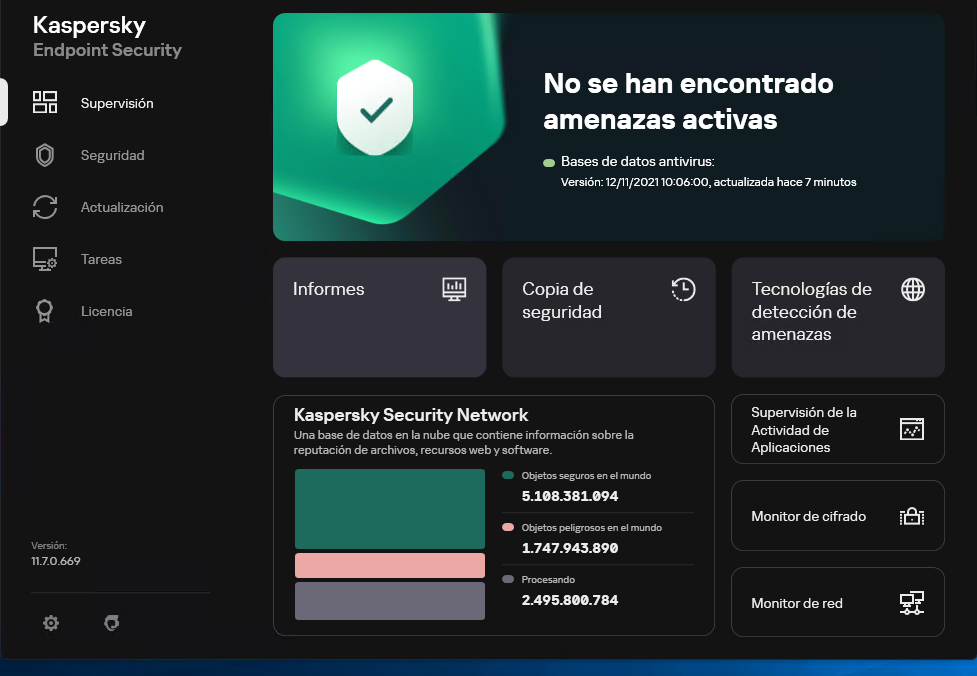Click the Tareas monitor-gear icon
Viewport: 977px width, 676px height.
click(x=45, y=259)
